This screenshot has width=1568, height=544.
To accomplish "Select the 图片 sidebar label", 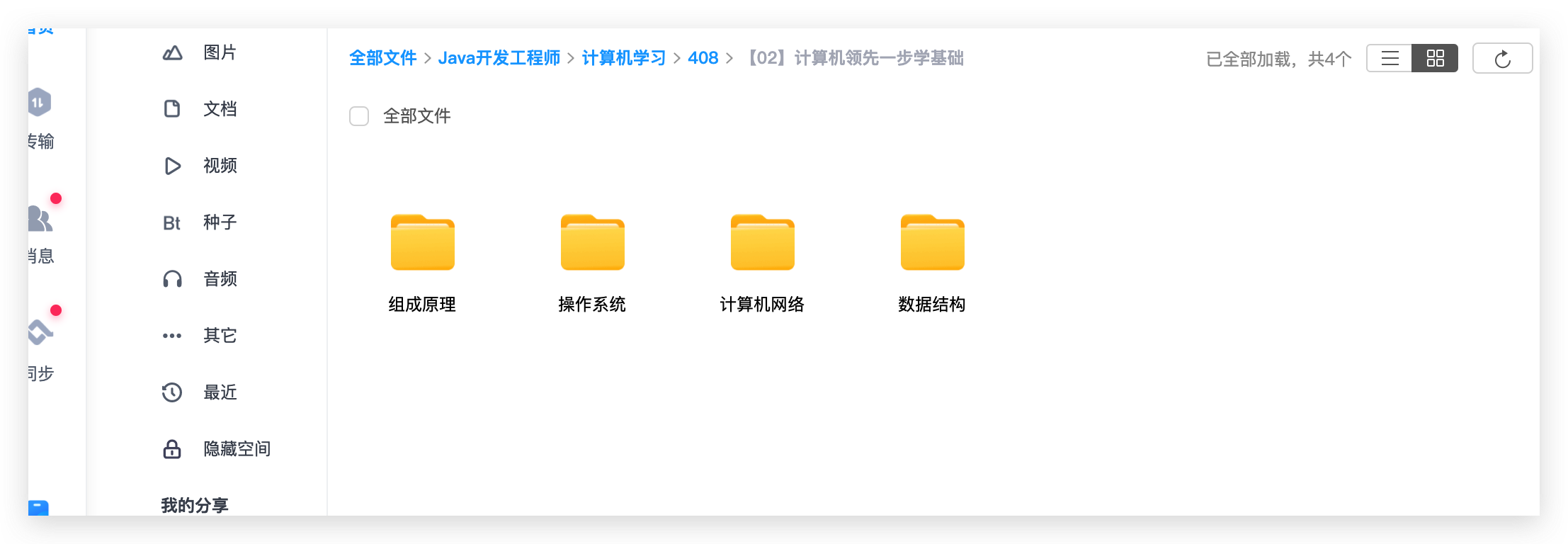I will coord(220,52).
